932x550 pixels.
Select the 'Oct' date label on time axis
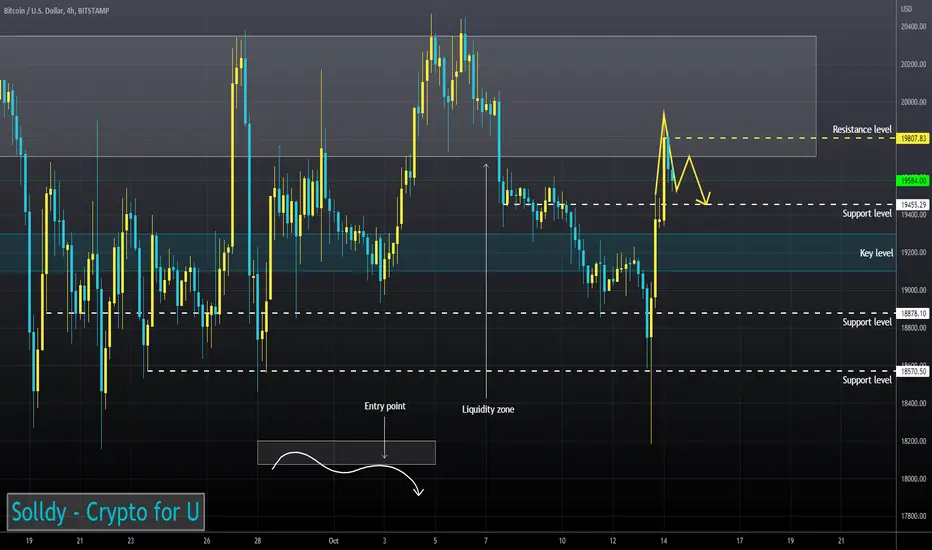pyautogui.click(x=333, y=541)
